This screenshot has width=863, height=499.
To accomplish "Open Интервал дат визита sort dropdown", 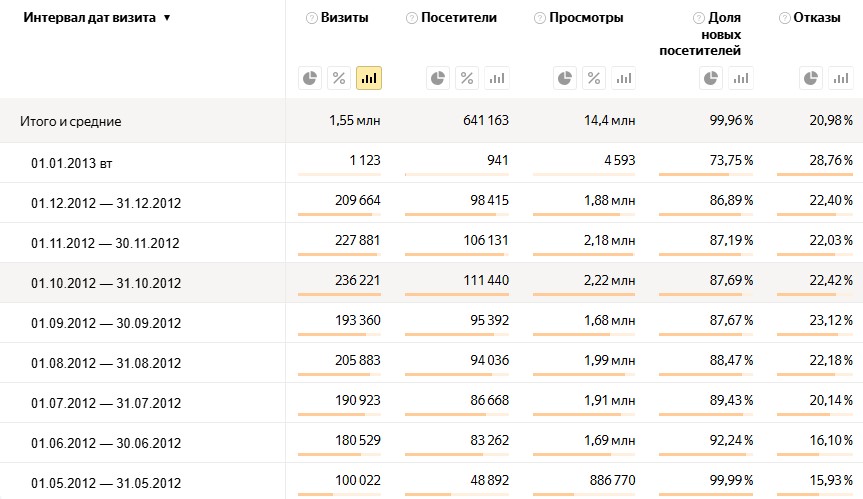I will [167, 18].
